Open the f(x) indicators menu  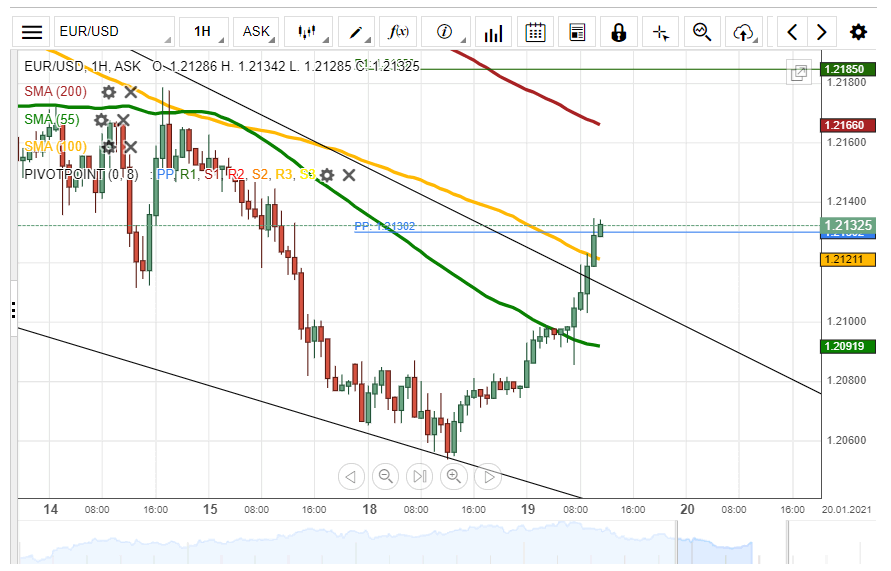pos(398,32)
